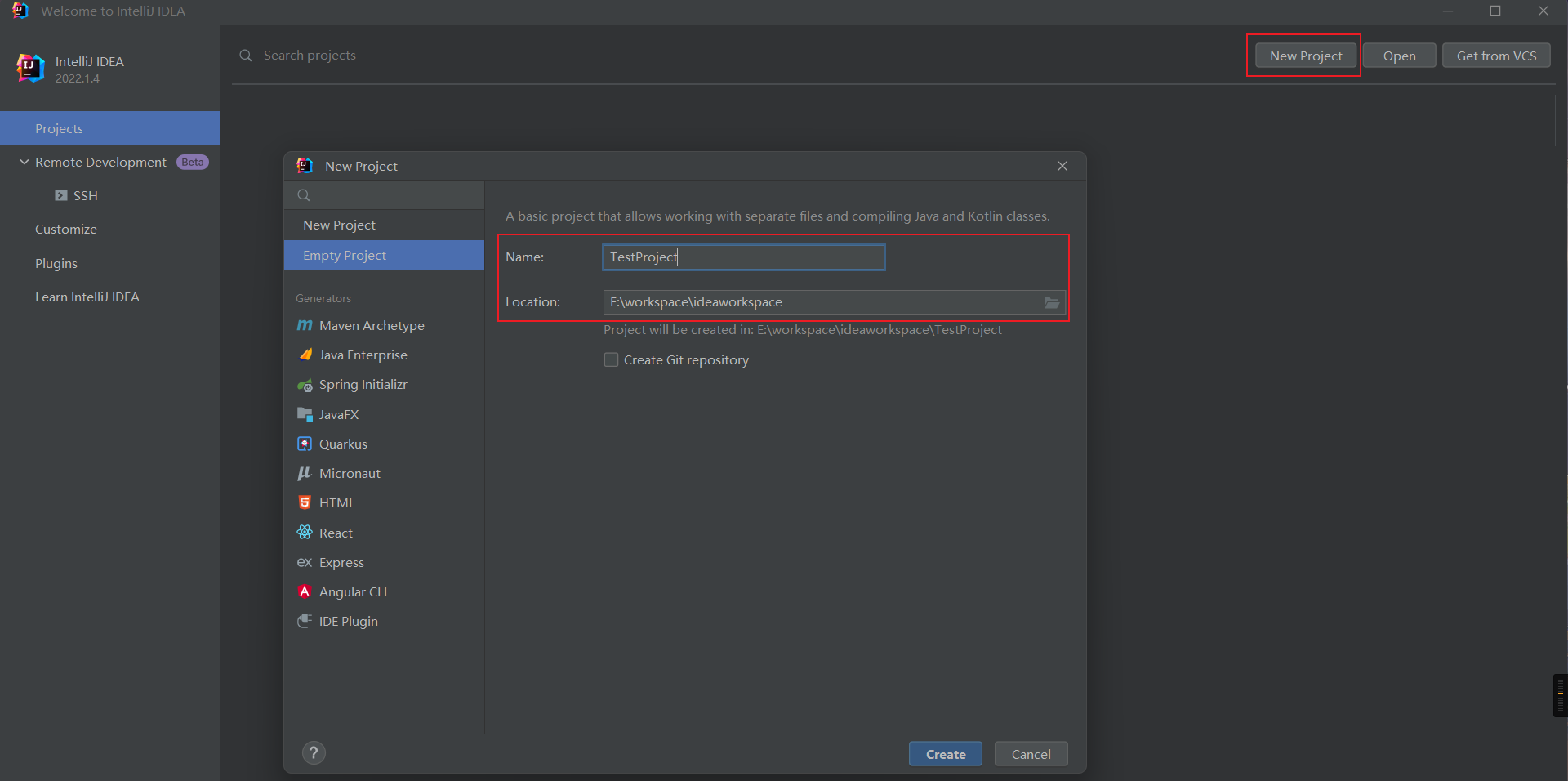Minimize the IntelliJ IDEA welcome window
The image size is (1568, 781).
1448,11
